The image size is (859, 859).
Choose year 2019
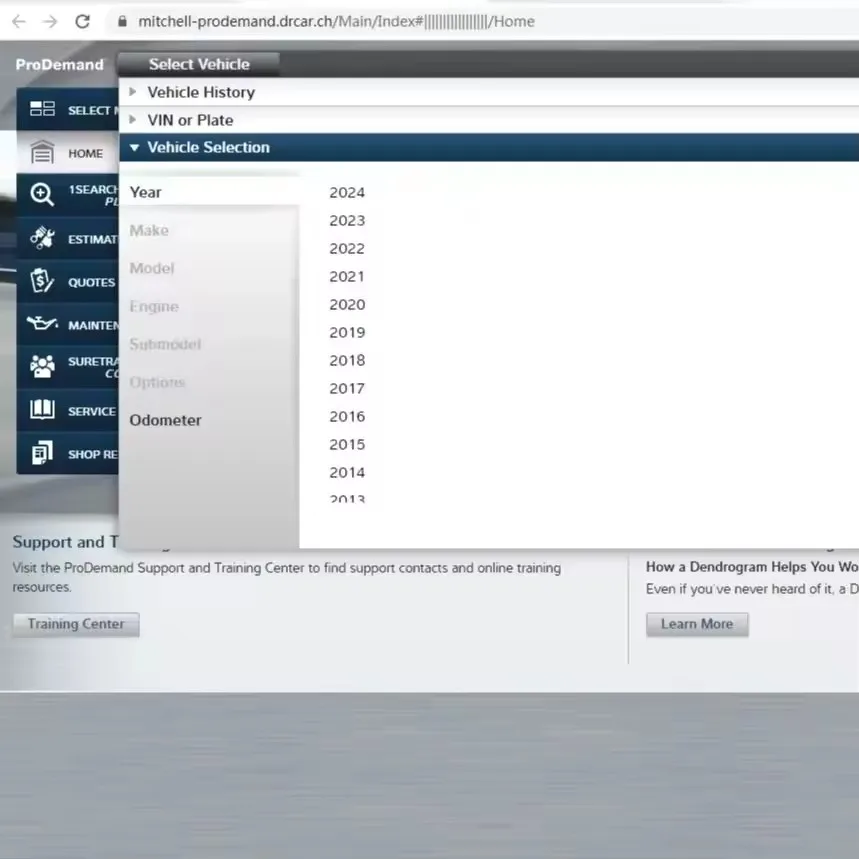click(x=347, y=332)
